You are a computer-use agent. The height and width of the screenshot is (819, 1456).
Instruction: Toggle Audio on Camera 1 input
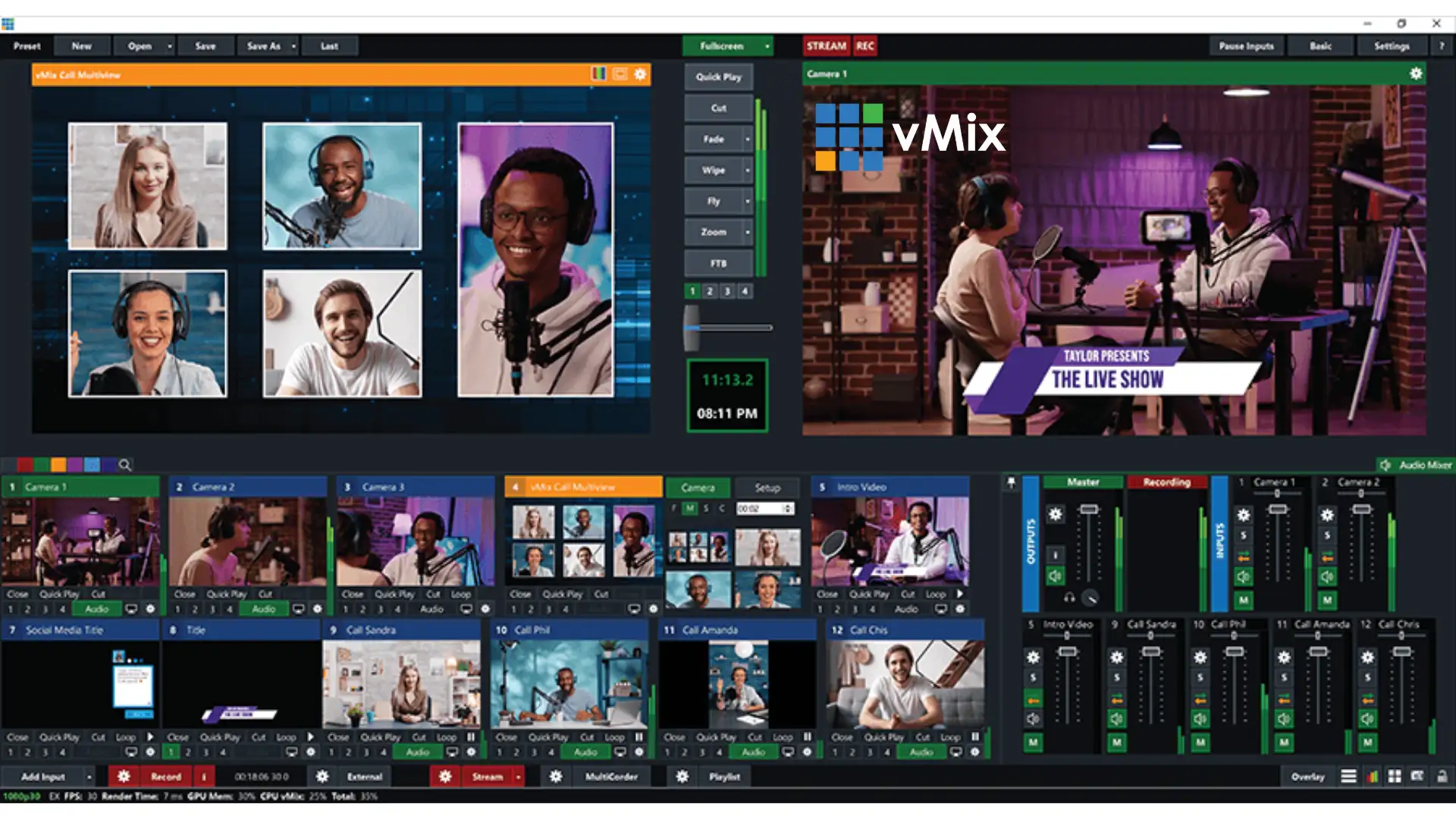coord(96,609)
